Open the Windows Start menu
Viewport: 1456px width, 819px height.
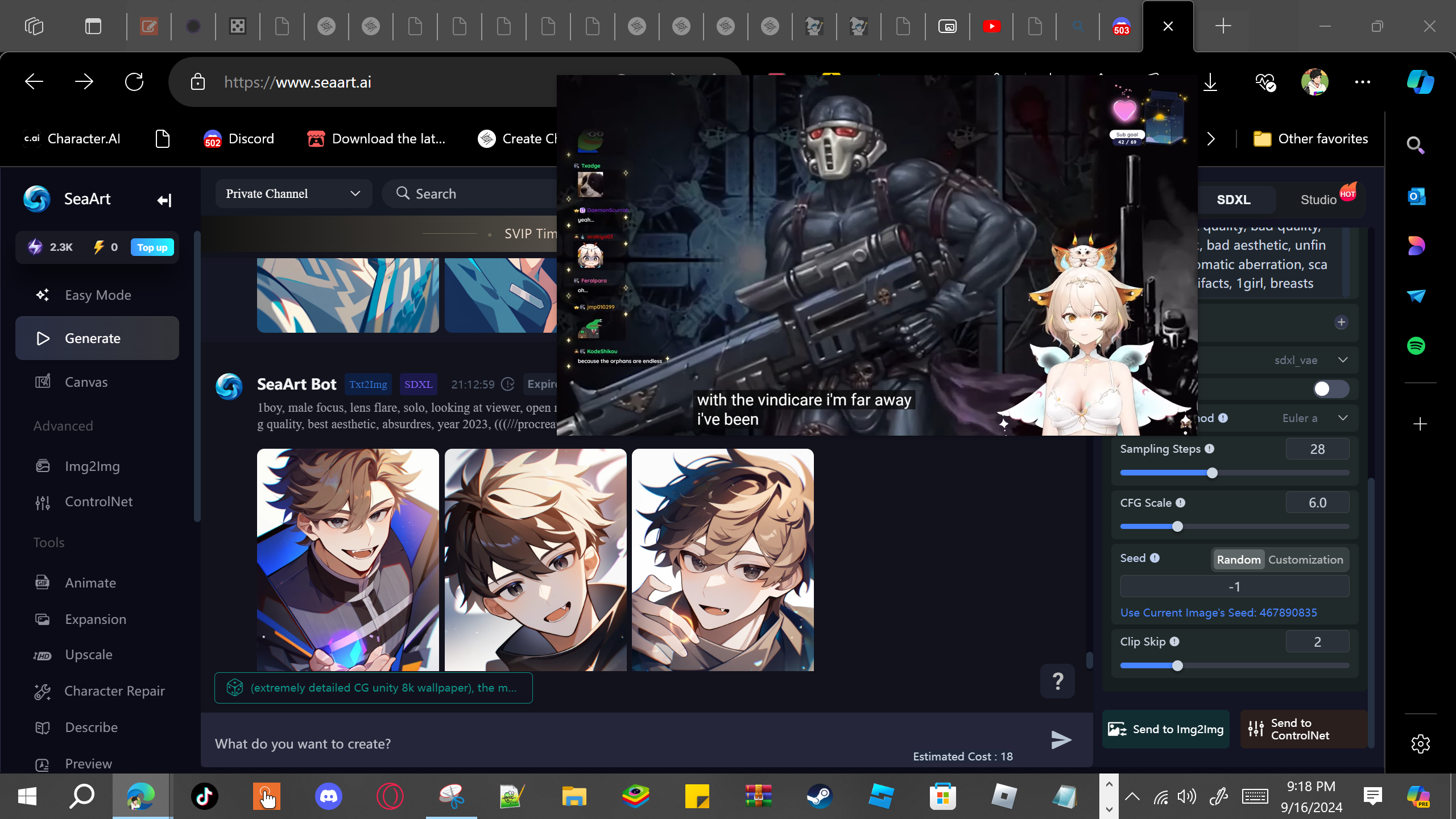tap(27, 796)
